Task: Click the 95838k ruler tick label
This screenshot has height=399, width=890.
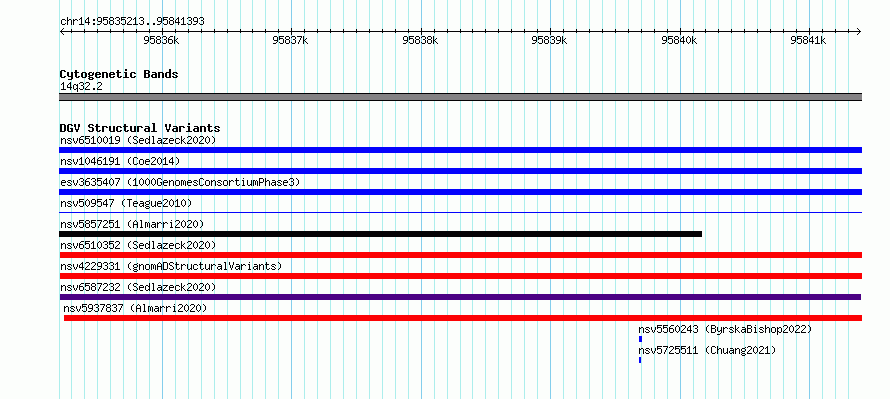Action: pyautogui.click(x=421, y=40)
